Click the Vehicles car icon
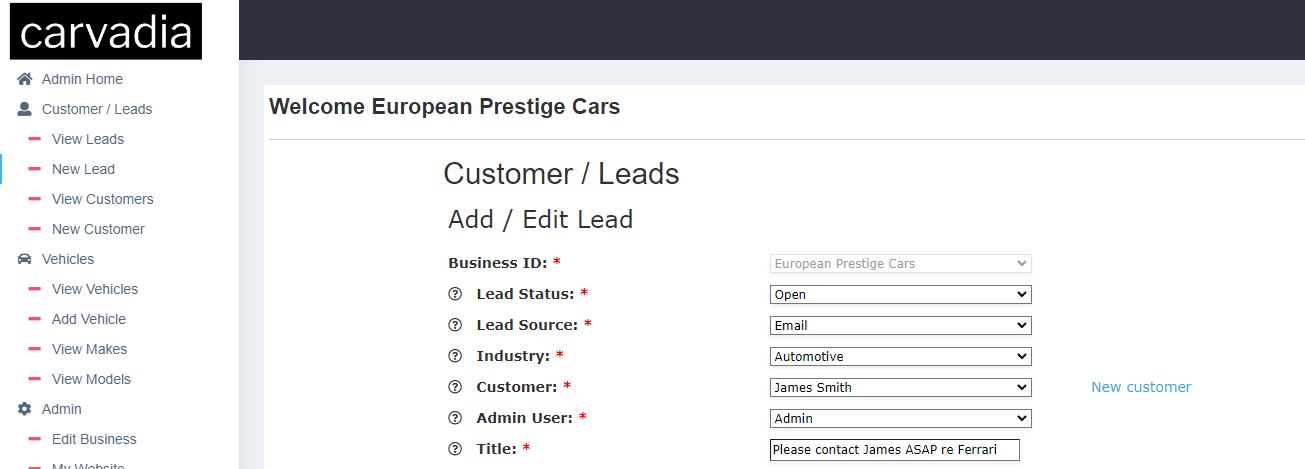This screenshot has width=1305, height=469. click(x=25, y=259)
